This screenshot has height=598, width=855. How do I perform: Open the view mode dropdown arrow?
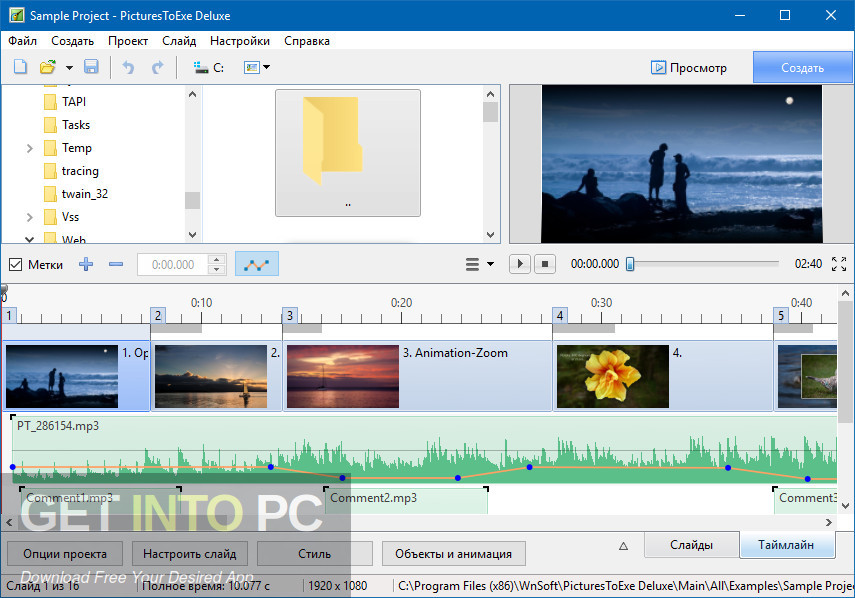click(267, 68)
